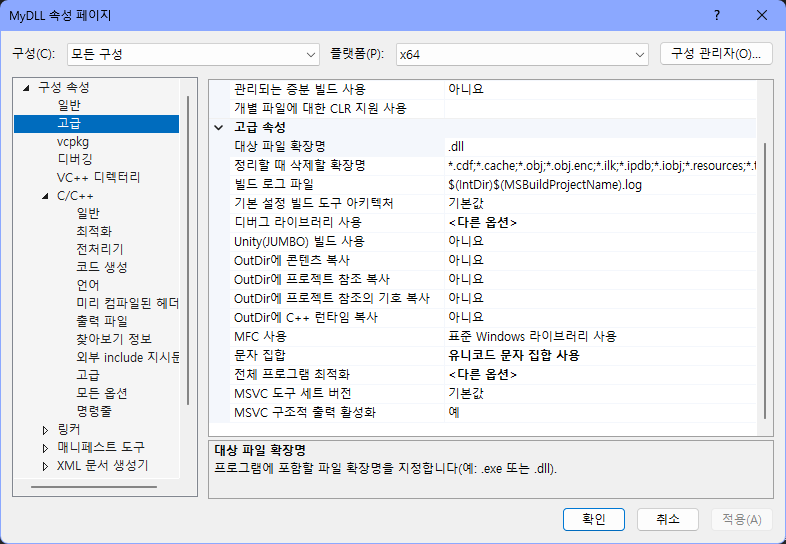The height and width of the screenshot is (544, 786).
Task: Open the 구성 configuration dropdown
Action: (x=193, y=54)
